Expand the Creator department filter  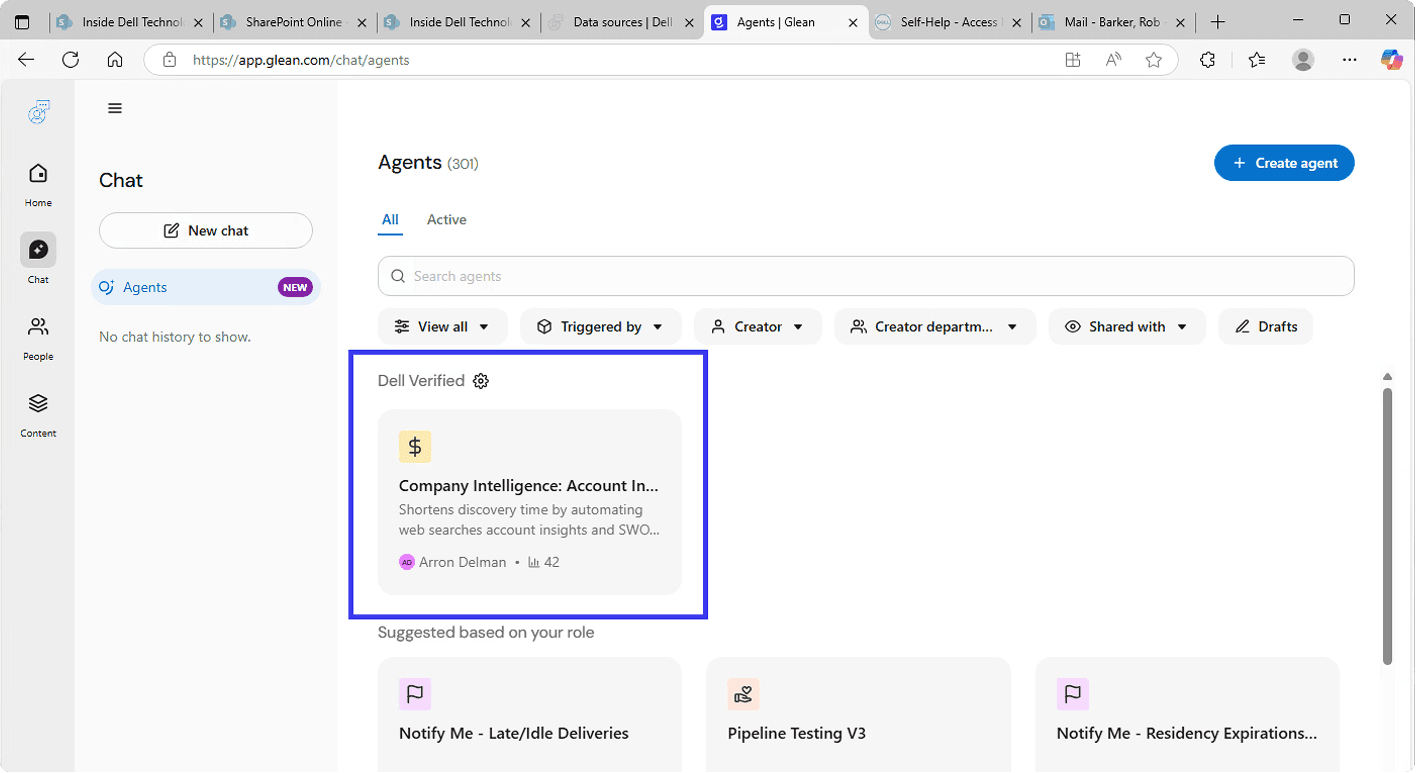coord(934,327)
